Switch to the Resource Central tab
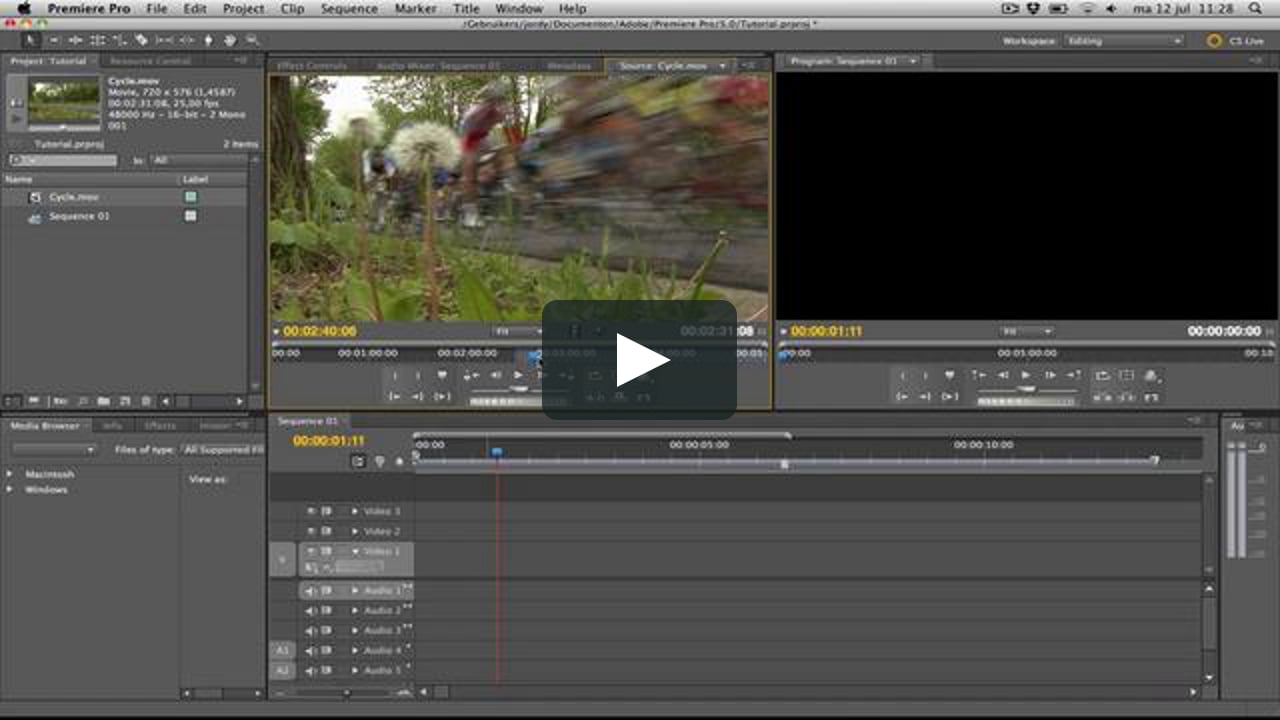The width and height of the screenshot is (1280, 720). [150, 61]
